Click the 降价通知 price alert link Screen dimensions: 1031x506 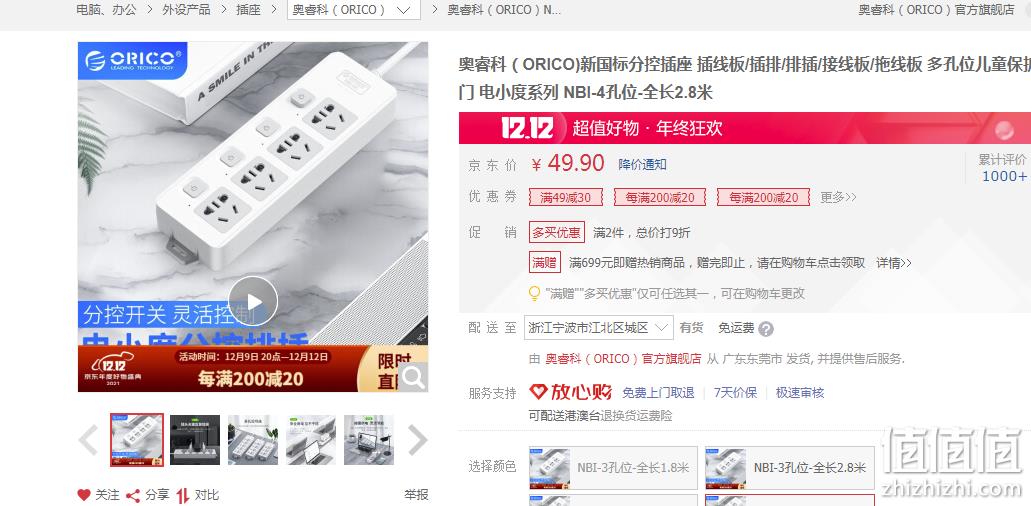click(642, 164)
